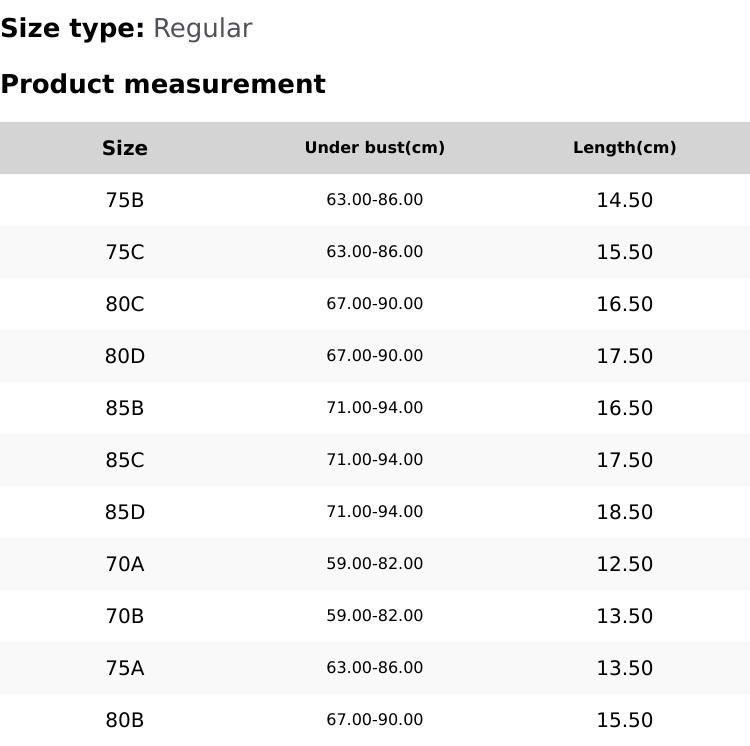The width and height of the screenshot is (750, 746).
Task: Choose the 80D size cell
Action: tap(125, 356)
